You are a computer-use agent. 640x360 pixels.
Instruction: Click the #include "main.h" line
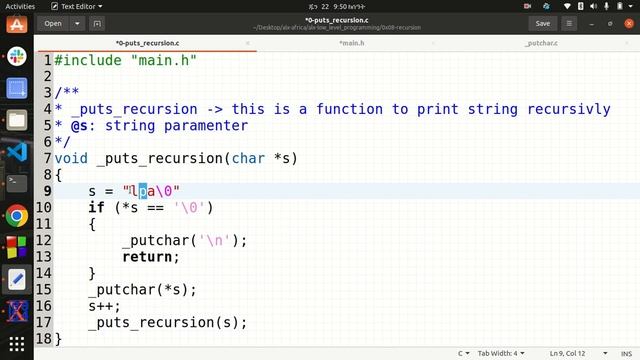tap(126, 60)
